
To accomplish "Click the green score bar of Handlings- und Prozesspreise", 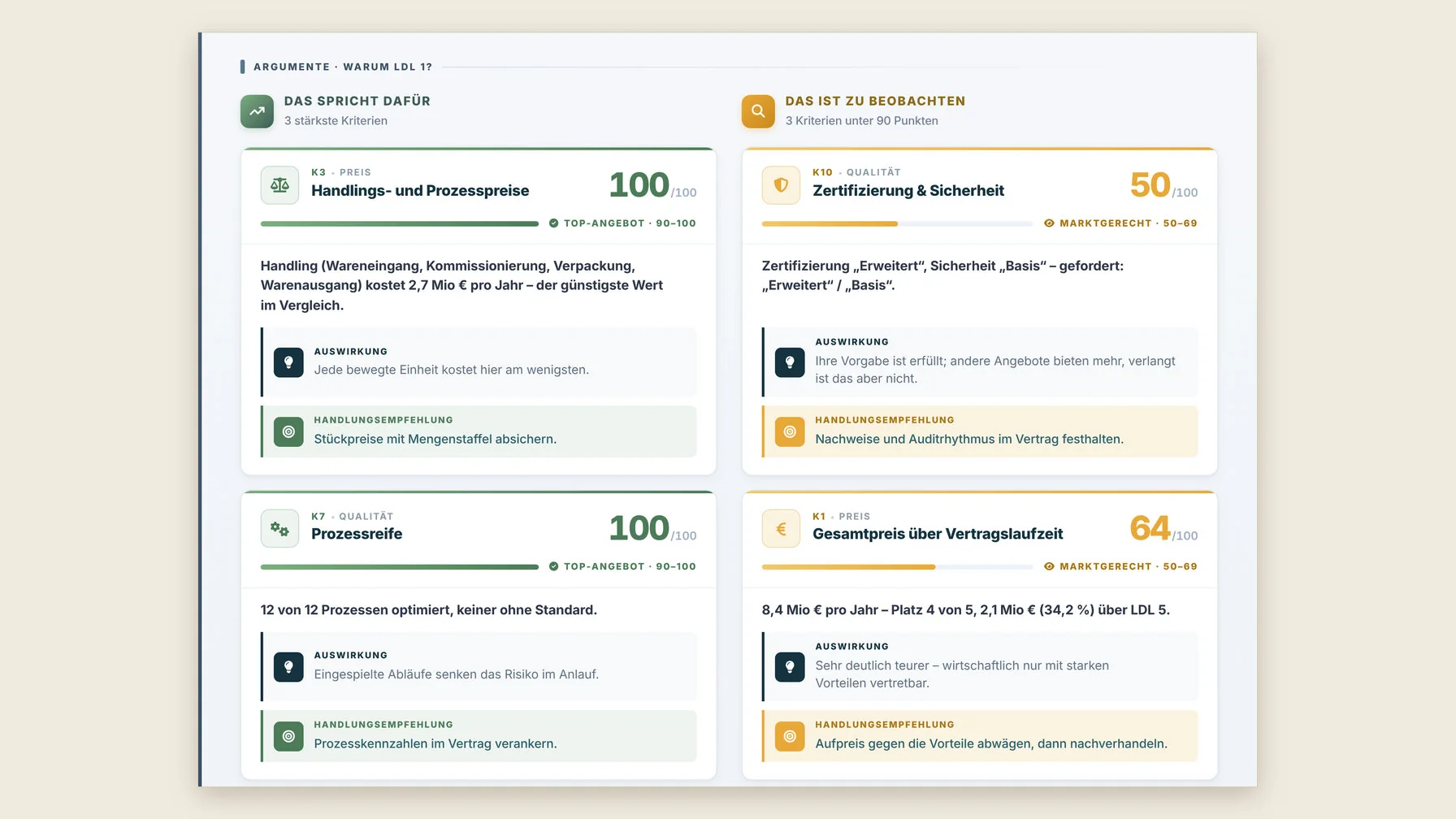I will 400,223.
